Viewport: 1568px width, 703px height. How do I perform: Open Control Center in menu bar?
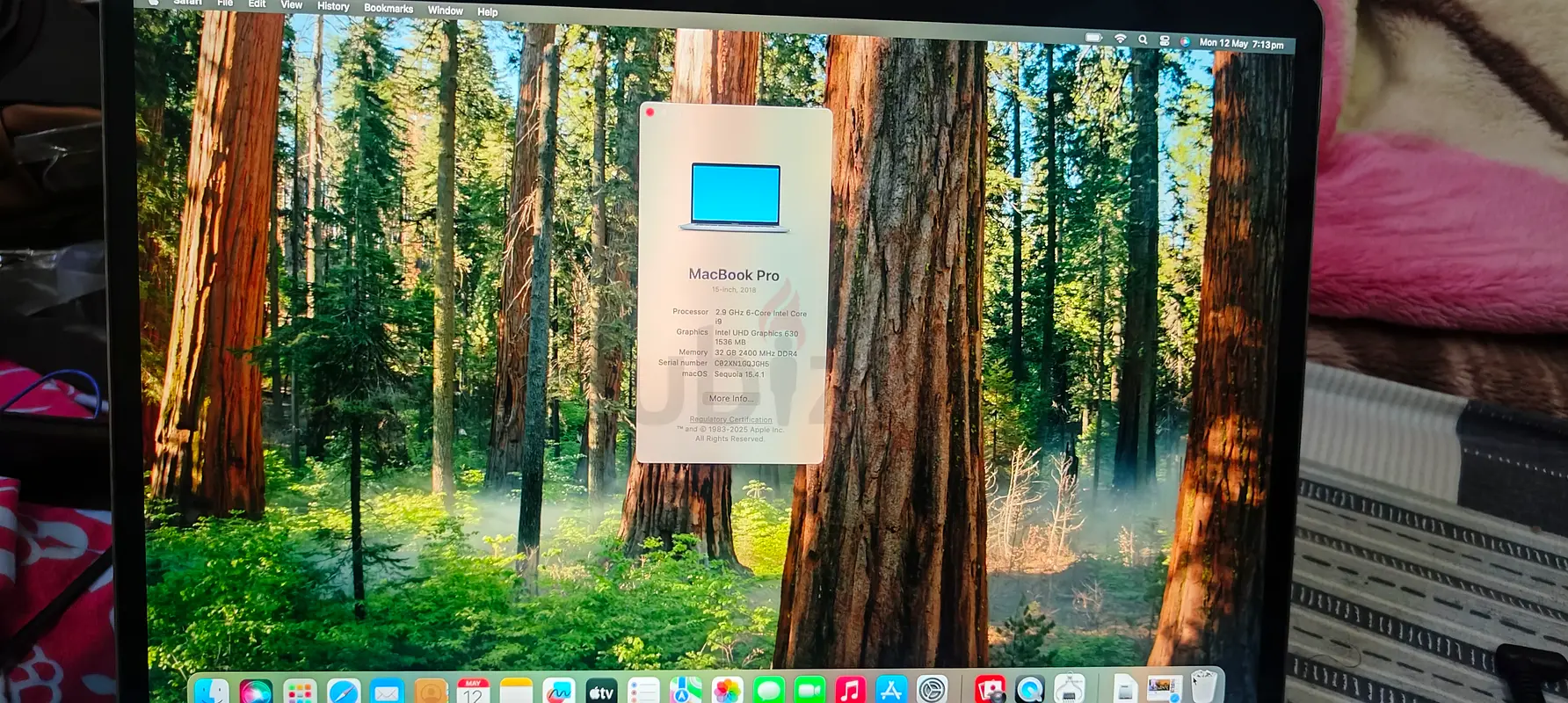click(x=1165, y=40)
